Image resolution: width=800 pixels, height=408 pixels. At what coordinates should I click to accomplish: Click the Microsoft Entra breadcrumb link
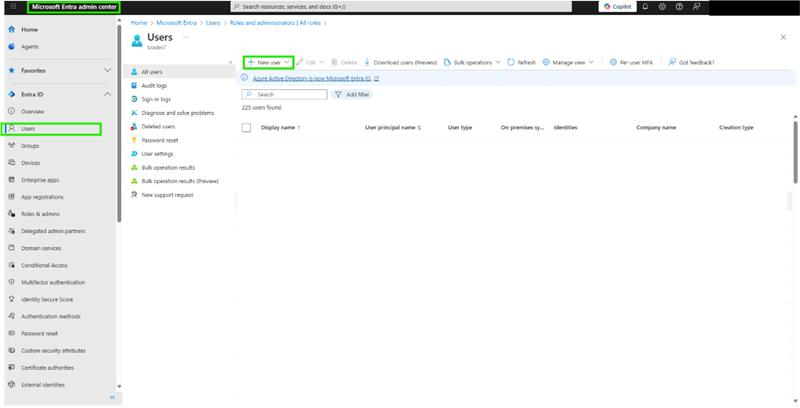(x=176, y=23)
